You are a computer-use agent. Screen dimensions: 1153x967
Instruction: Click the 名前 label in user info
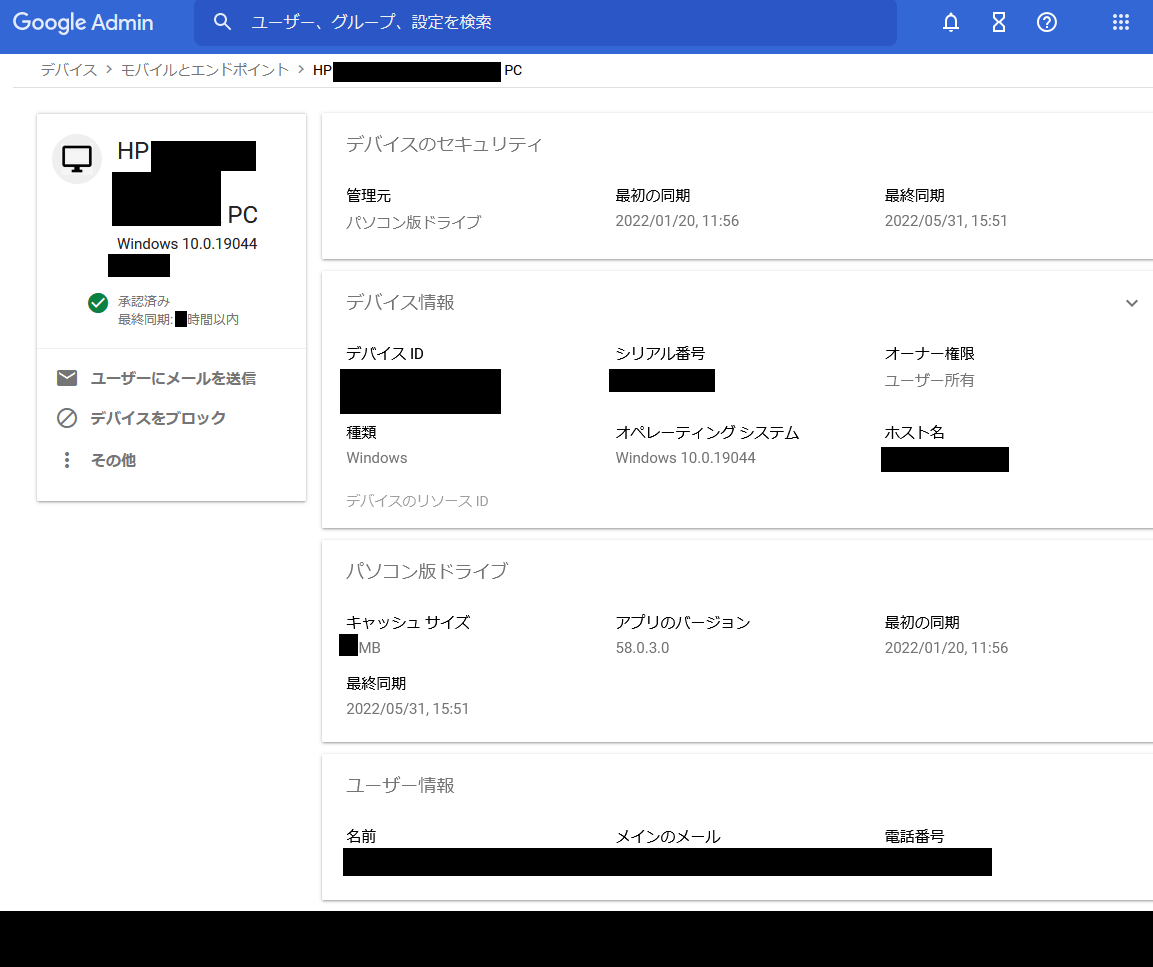pos(361,836)
